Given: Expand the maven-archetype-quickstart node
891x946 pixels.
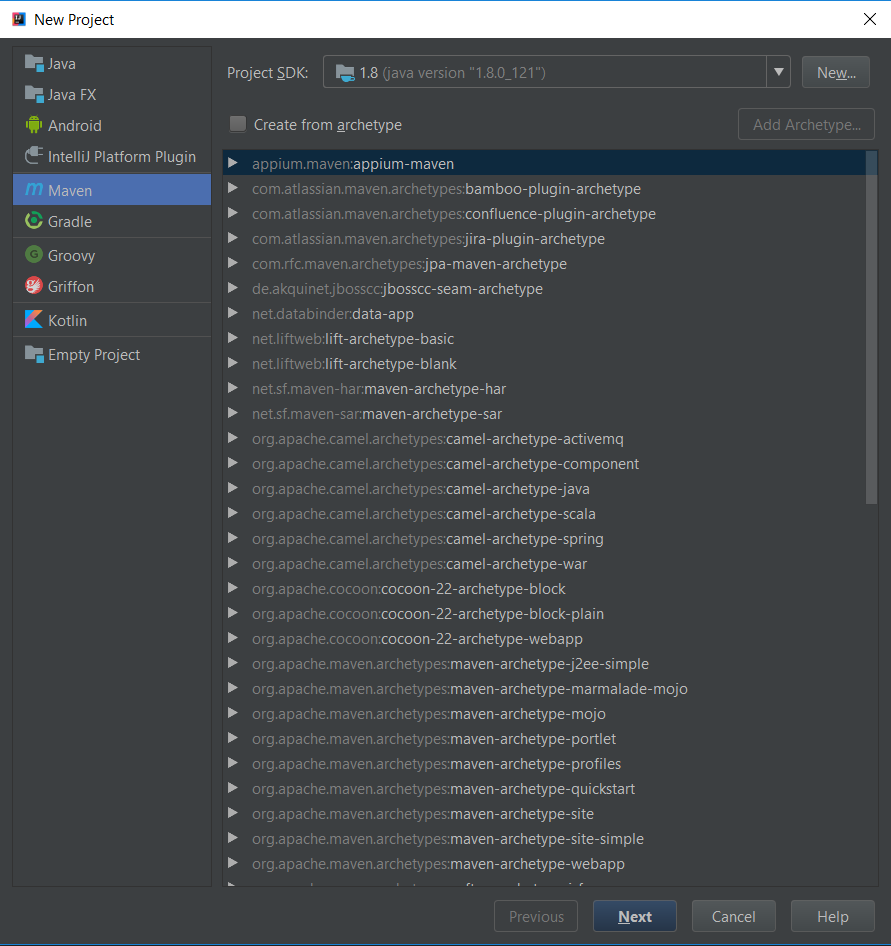Looking at the screenshot, I should (x=233, y=789).
